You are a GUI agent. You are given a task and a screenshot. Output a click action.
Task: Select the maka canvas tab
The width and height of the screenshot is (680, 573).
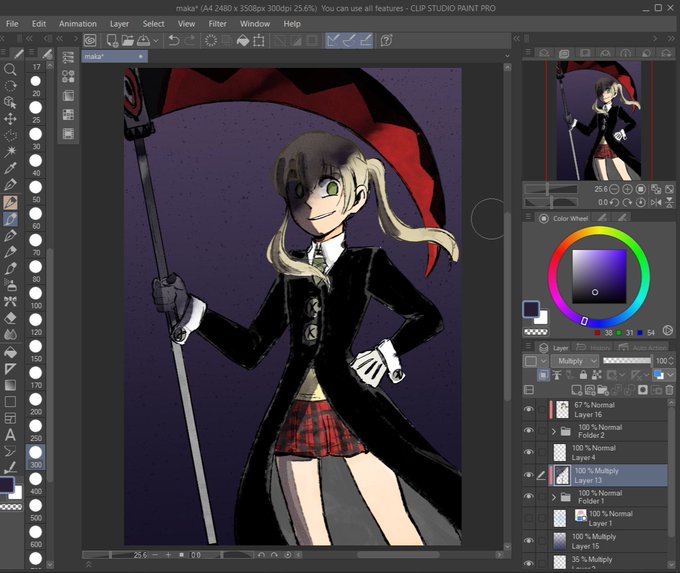coord(114,56)
